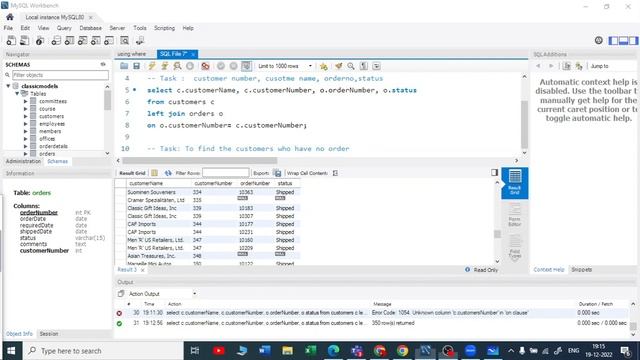
Task: Toggle left sidebar panel visibility
Action: click(613, 40)
